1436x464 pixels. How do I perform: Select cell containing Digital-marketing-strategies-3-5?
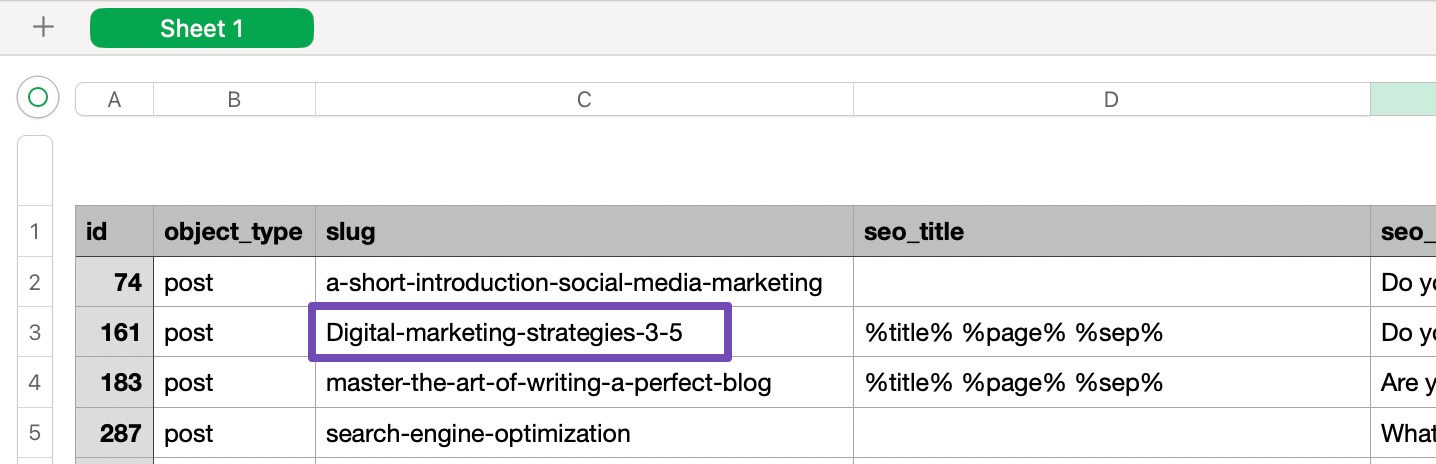(x=520, y=332)
